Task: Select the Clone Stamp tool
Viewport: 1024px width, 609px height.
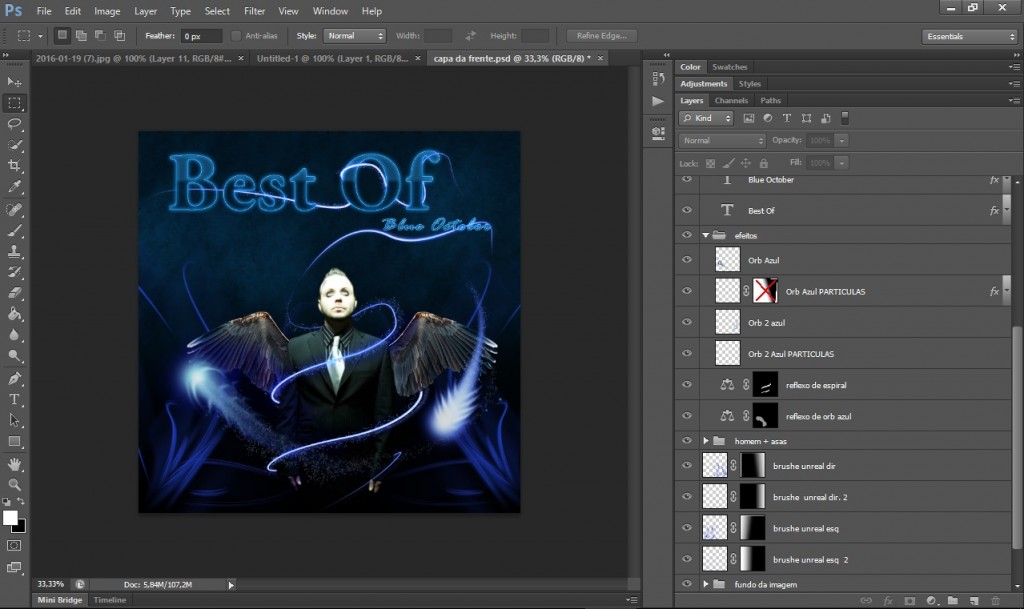Action: tap(14, 251)
